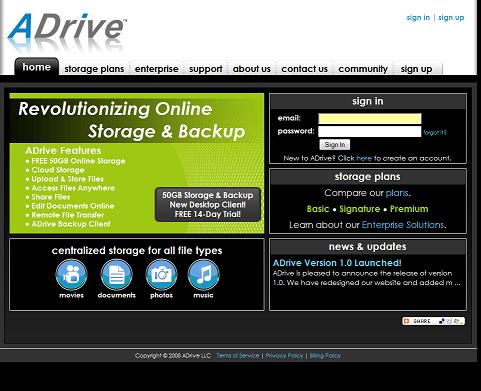Click the 50GB Storage & Backup trial button
481x391 pixels.
[x=207, y=204]
